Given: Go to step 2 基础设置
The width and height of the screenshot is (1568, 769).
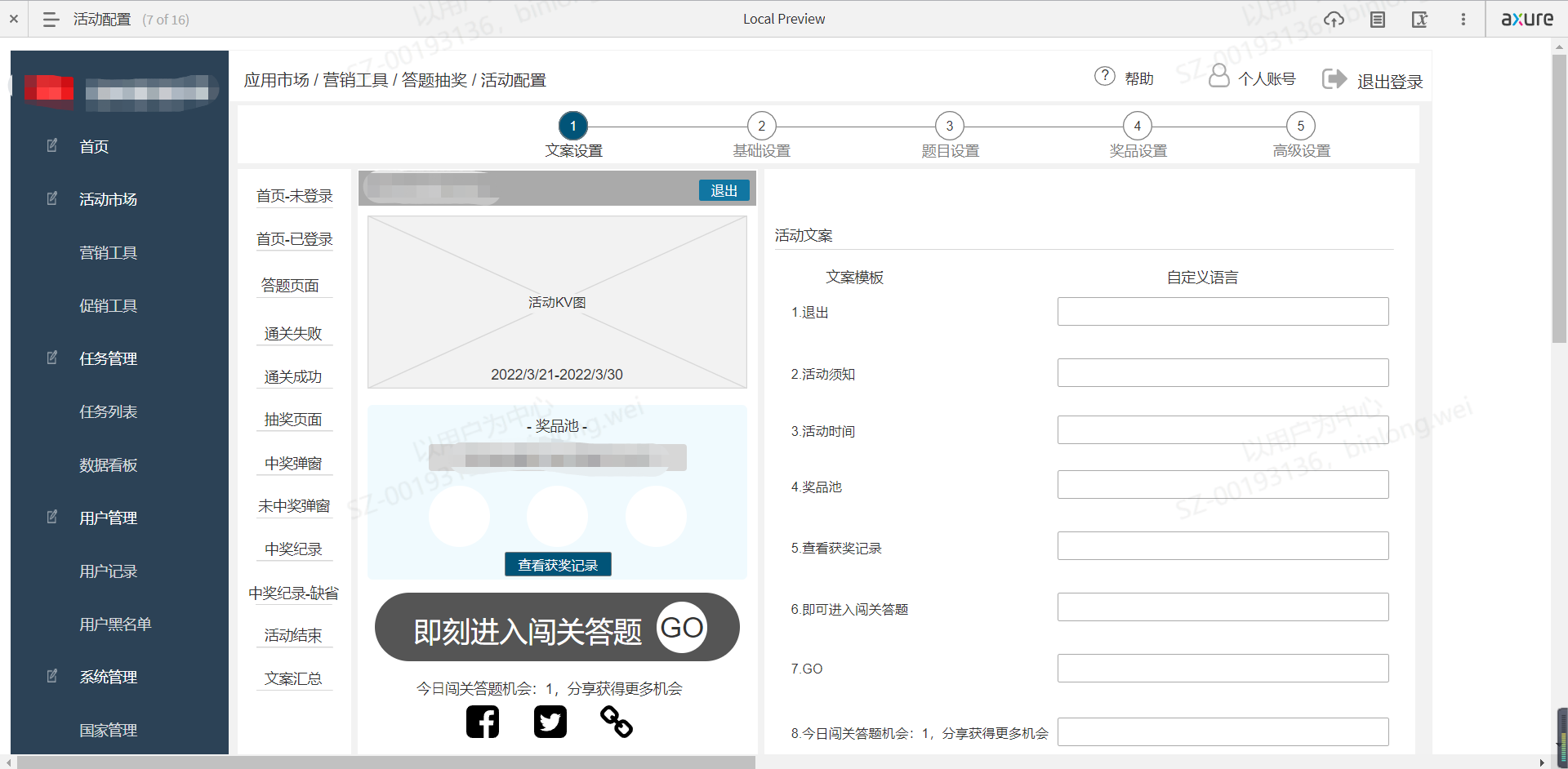Looking at the screenshot, I should click(x=762, y=126).
